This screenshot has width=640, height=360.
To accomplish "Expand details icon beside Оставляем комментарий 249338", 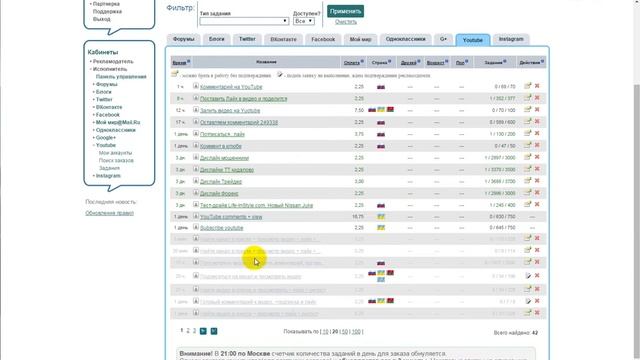I will click(196, 122).
